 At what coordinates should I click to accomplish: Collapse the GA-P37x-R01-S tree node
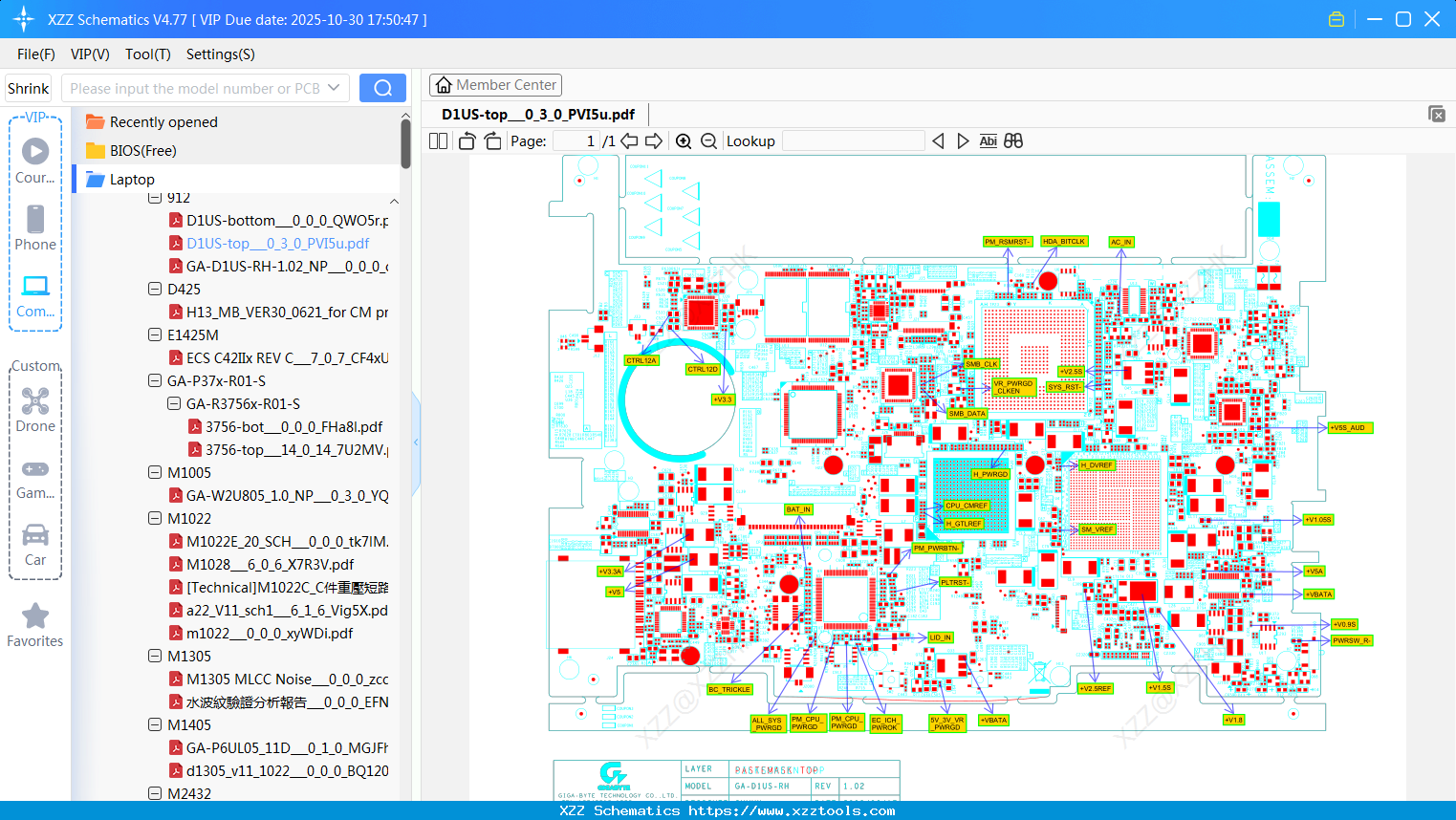(x=155, y=380)
